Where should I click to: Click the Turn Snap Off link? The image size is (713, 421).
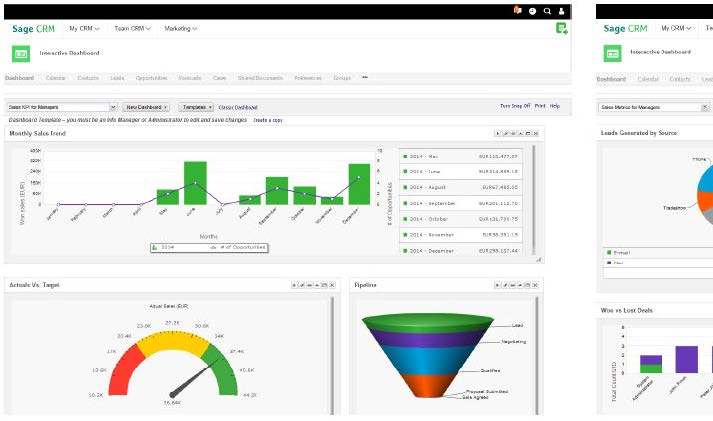[x=515, y=106]
